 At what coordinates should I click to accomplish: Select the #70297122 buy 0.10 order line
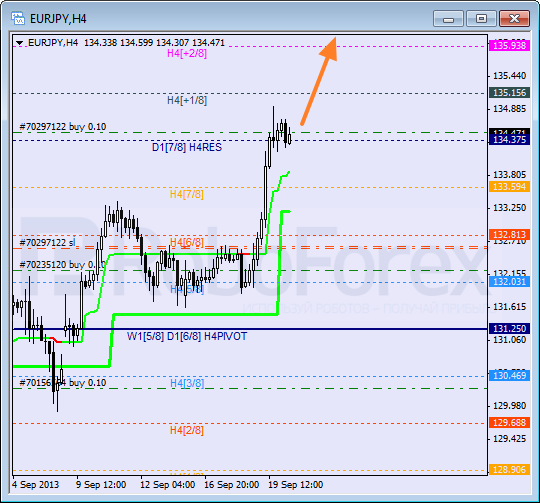tap(63, 127)
